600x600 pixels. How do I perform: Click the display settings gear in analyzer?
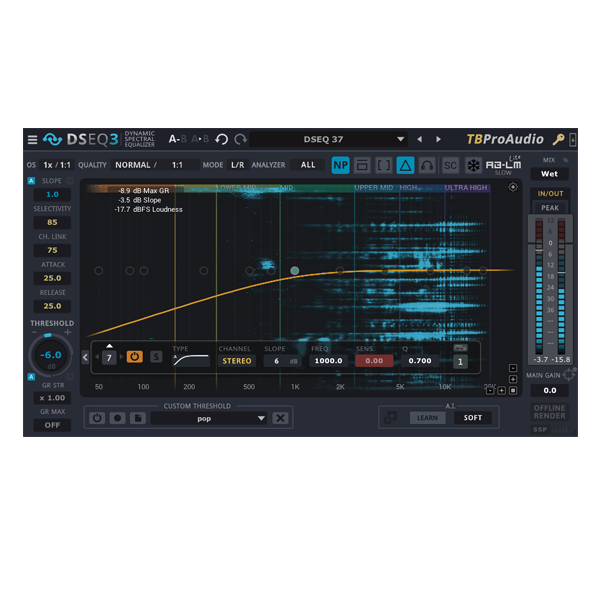513,187
